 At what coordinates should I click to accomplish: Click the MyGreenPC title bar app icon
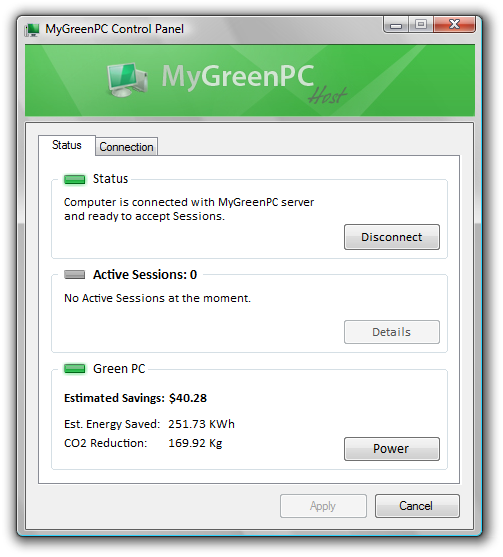32,30
